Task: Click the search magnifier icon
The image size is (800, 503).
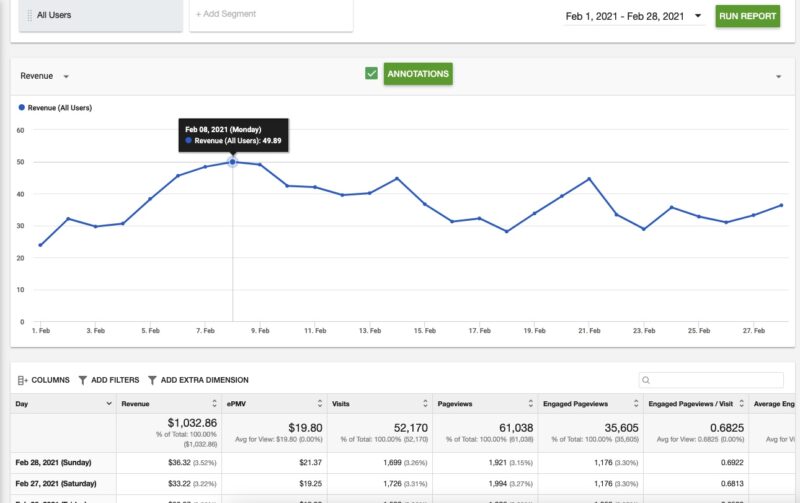Action: coord(646,380)
